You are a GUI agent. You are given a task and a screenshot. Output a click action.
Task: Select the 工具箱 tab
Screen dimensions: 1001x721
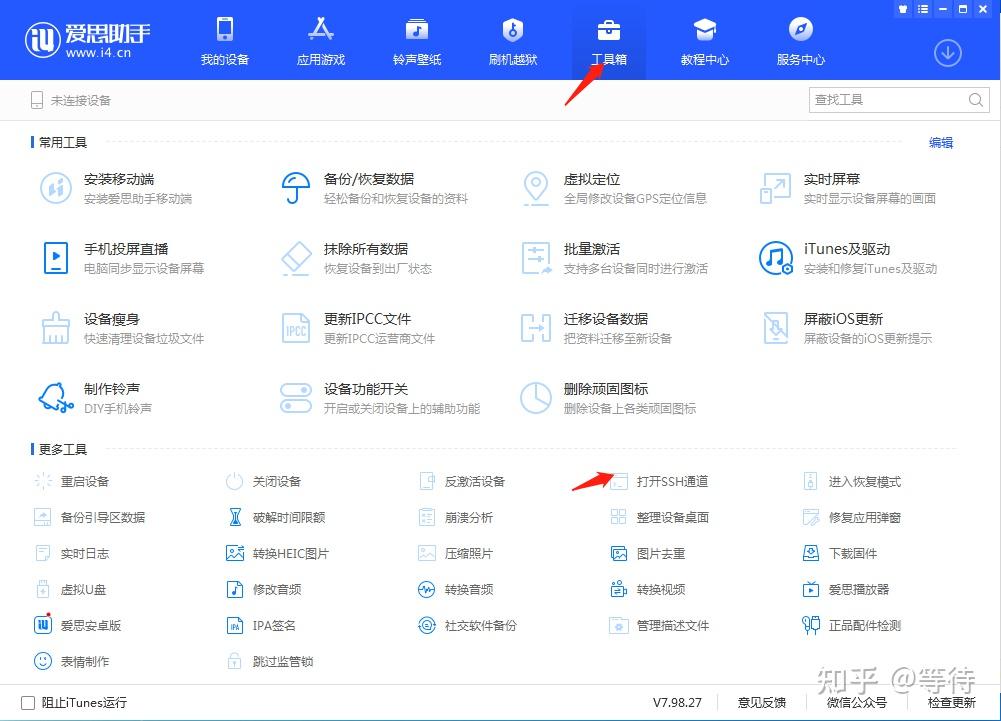pyautogui.click(x=608, y=41)
